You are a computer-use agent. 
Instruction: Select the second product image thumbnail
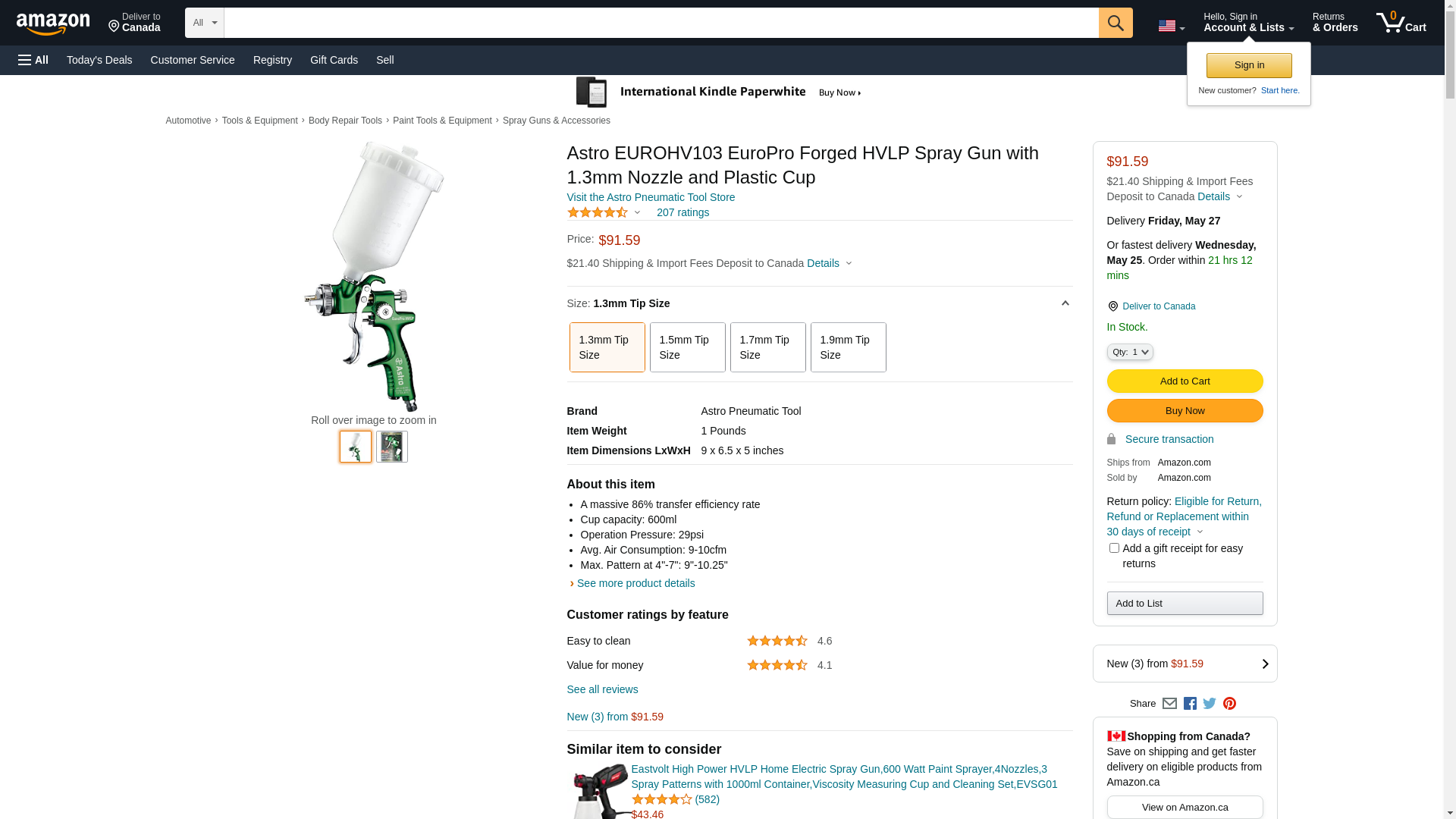coord(392,447)
